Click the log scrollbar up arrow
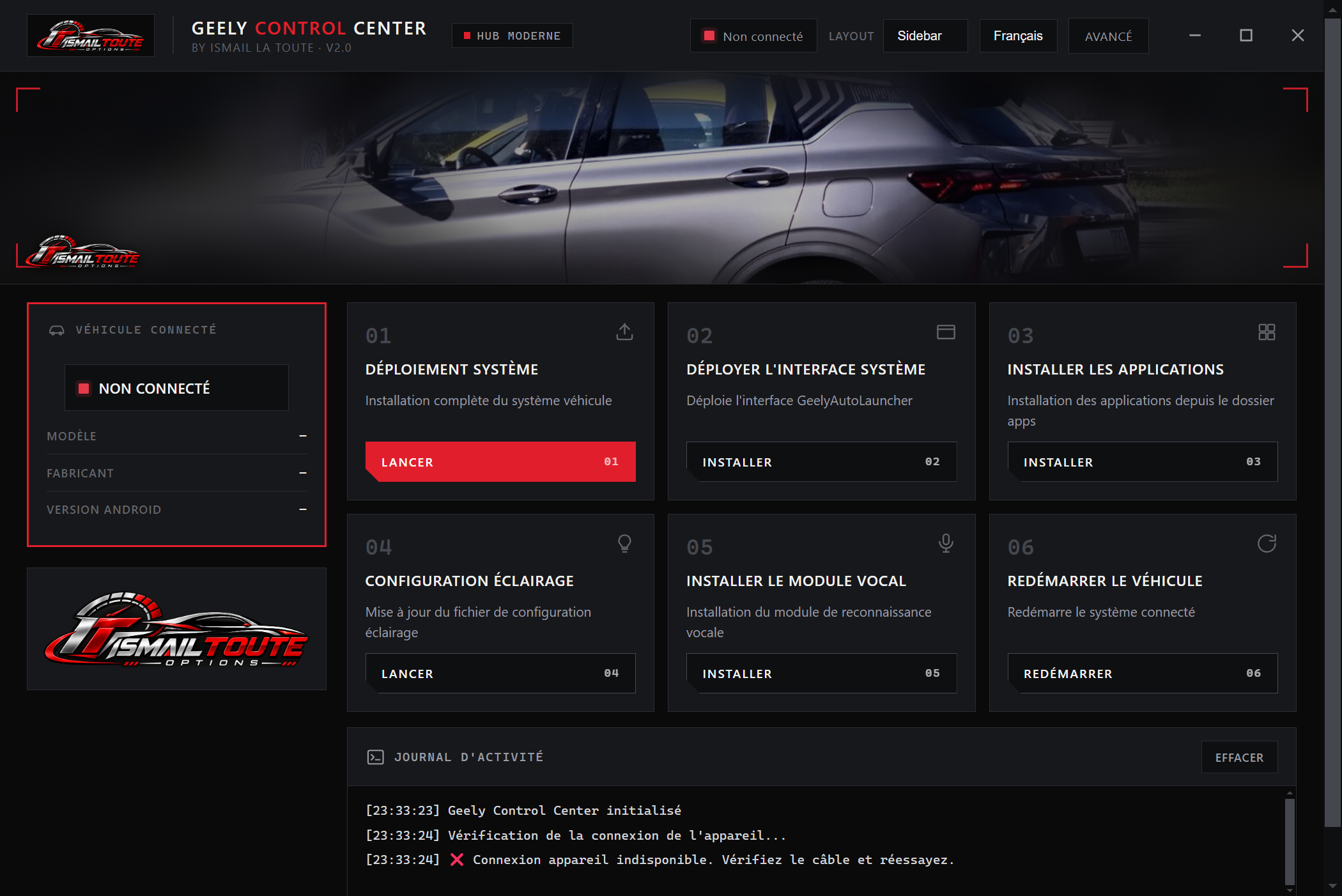This screenshot has width=1342, height=896. pyautogui.click(x=1290, y=793)
